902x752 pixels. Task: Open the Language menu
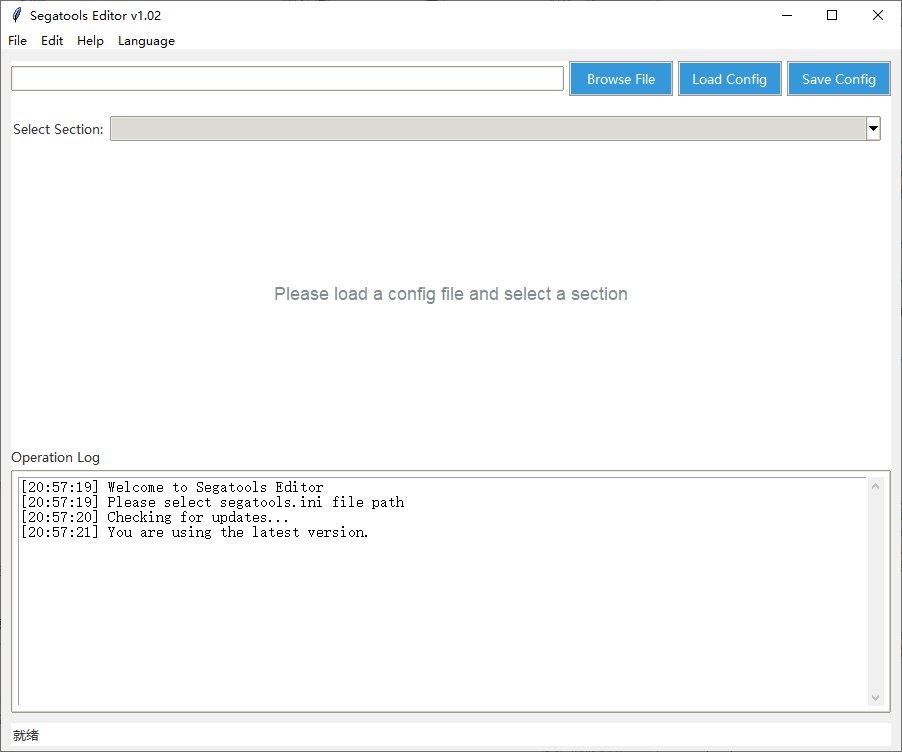[146, 41]
